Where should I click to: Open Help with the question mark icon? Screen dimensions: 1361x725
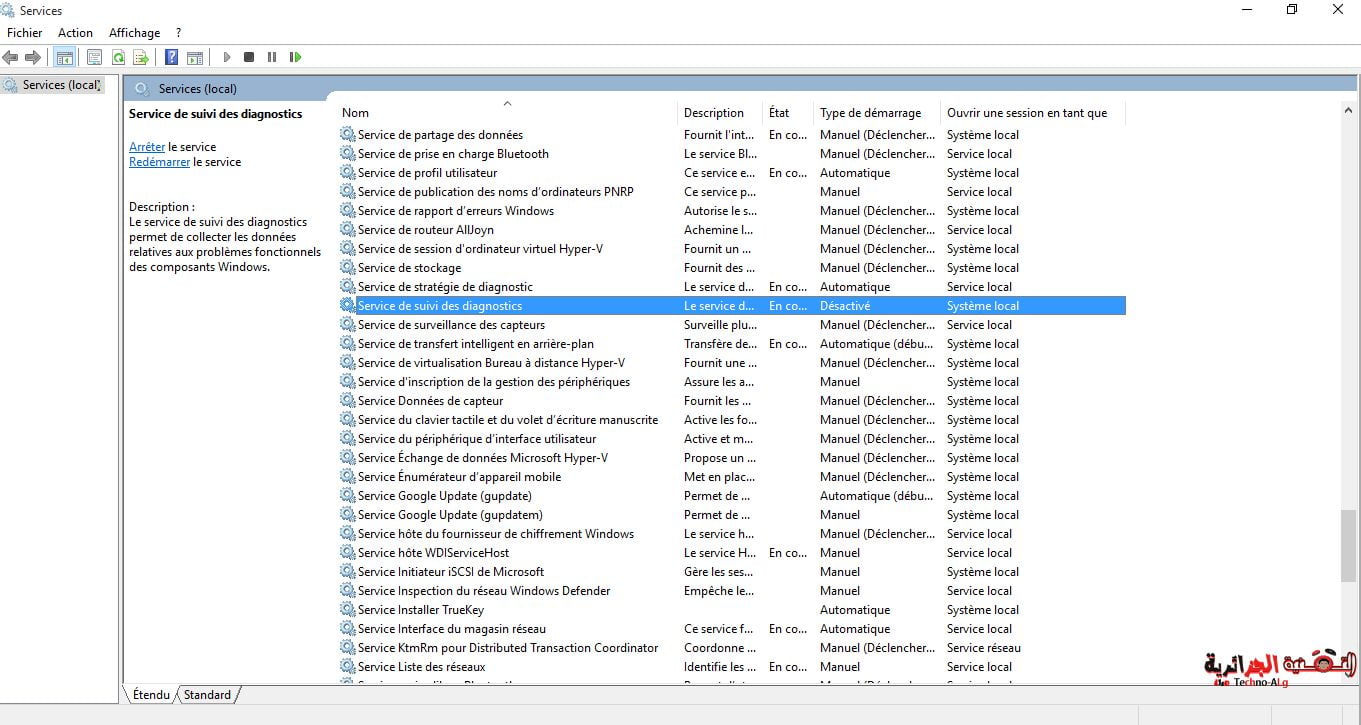point(172,58)
